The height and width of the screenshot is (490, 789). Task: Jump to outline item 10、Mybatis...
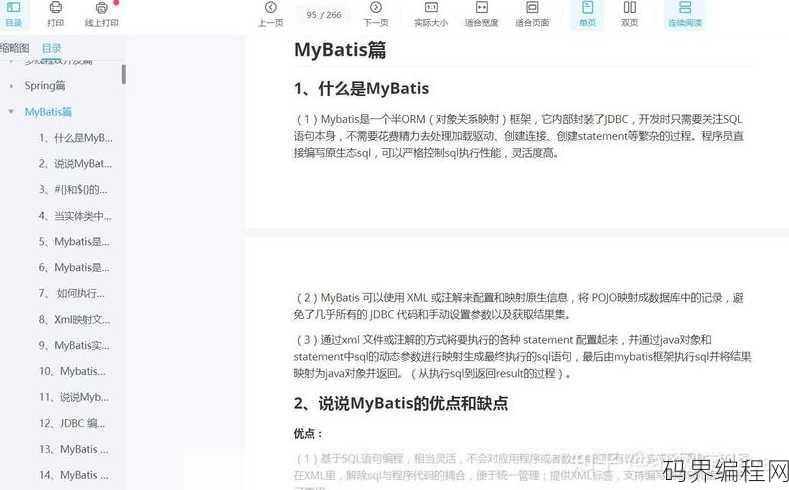(72, 371)
